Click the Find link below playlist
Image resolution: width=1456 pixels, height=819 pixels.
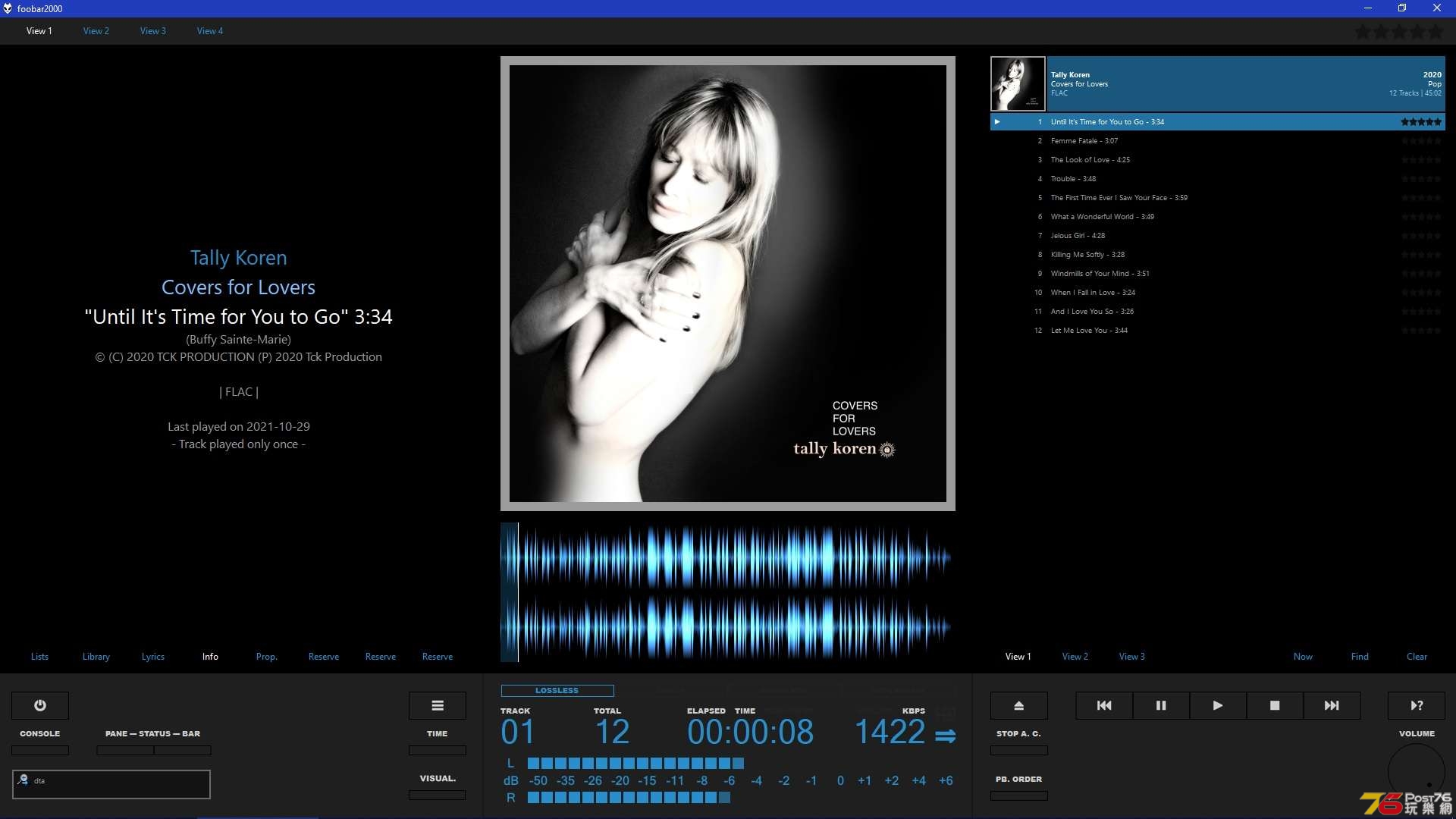pyautogui.click(x=1360, y=657)
